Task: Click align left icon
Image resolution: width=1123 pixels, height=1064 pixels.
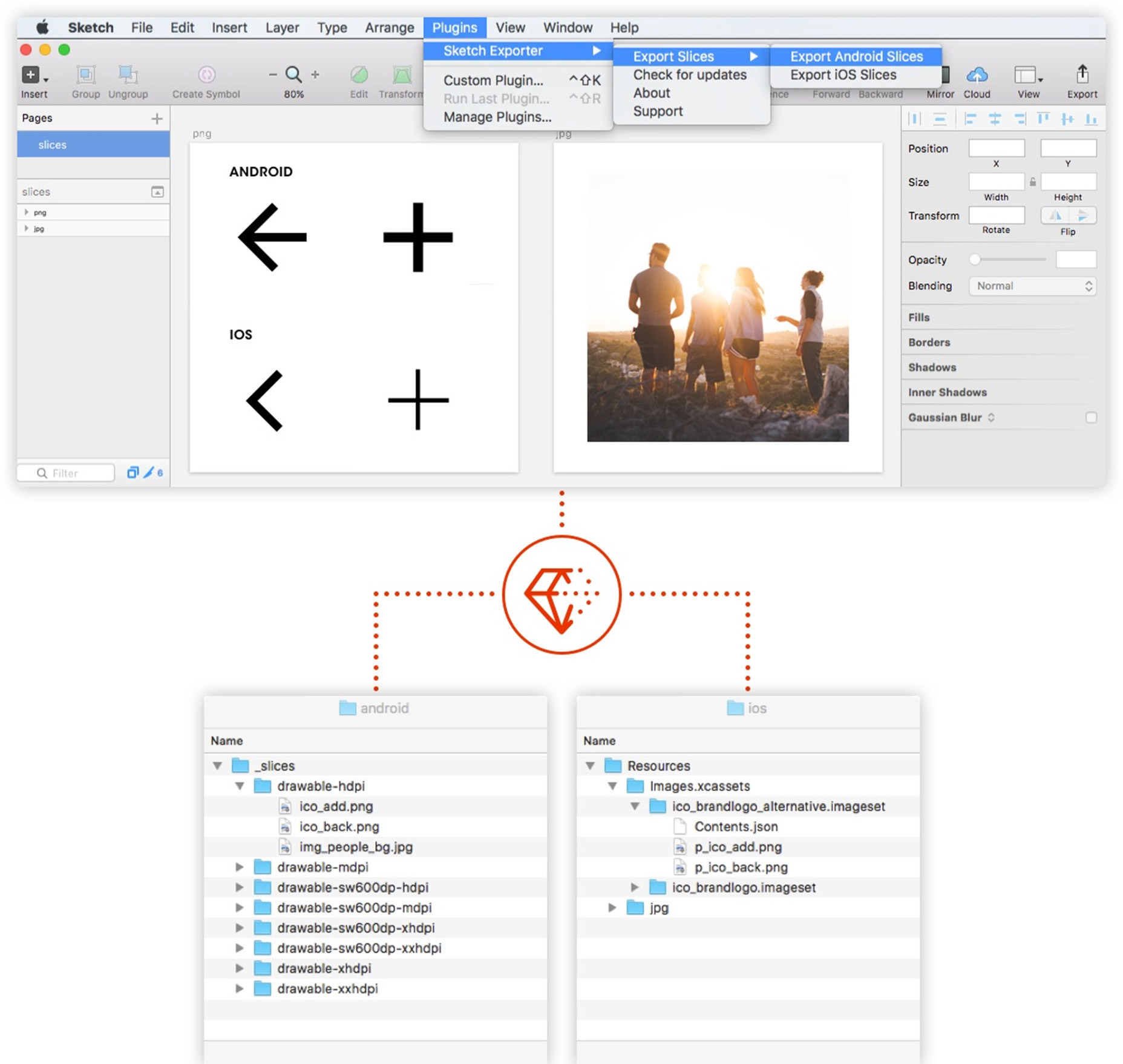Action: 971,119
